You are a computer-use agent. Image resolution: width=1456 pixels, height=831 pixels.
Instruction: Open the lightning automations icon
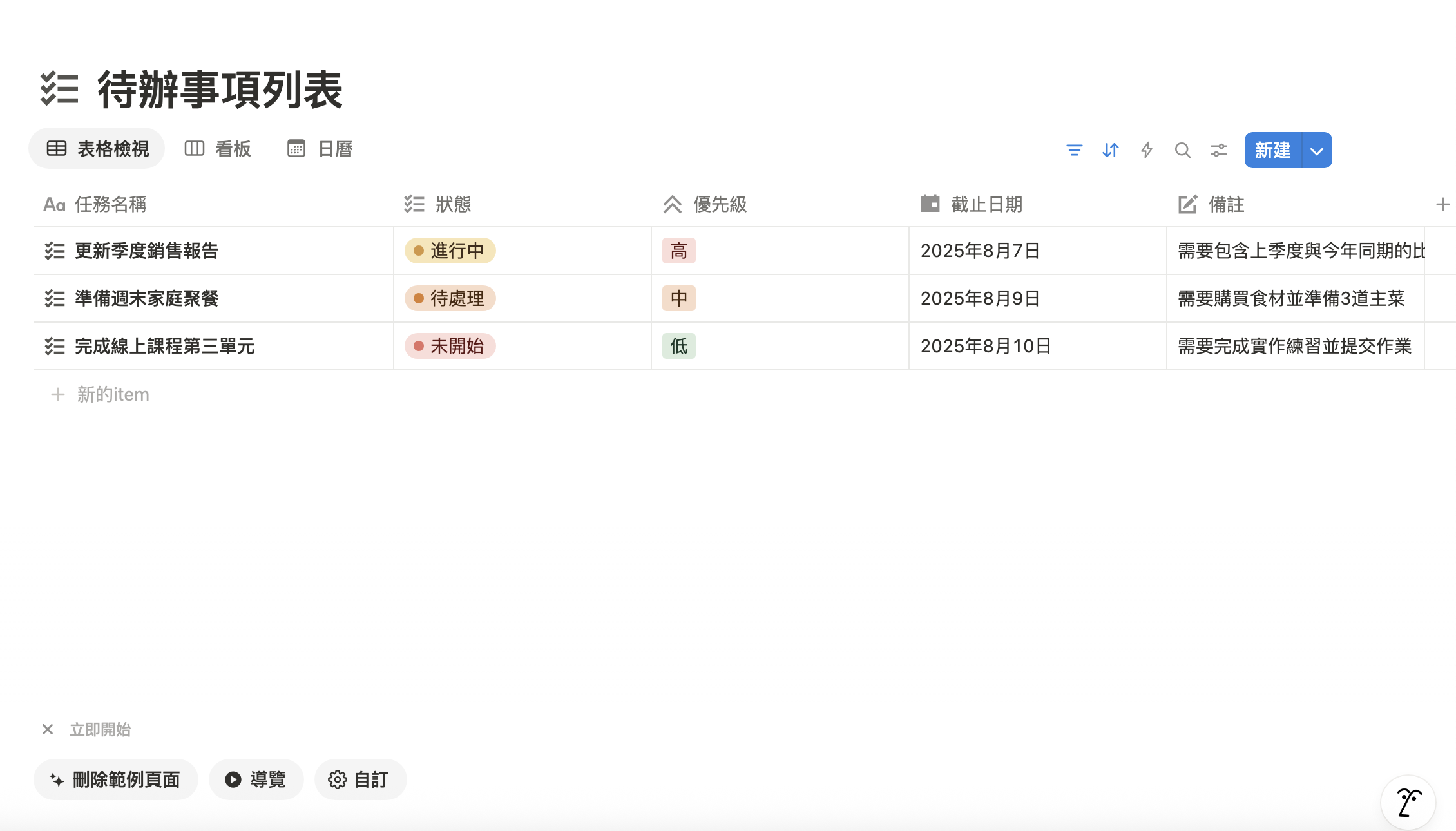tap(1146, 150)
